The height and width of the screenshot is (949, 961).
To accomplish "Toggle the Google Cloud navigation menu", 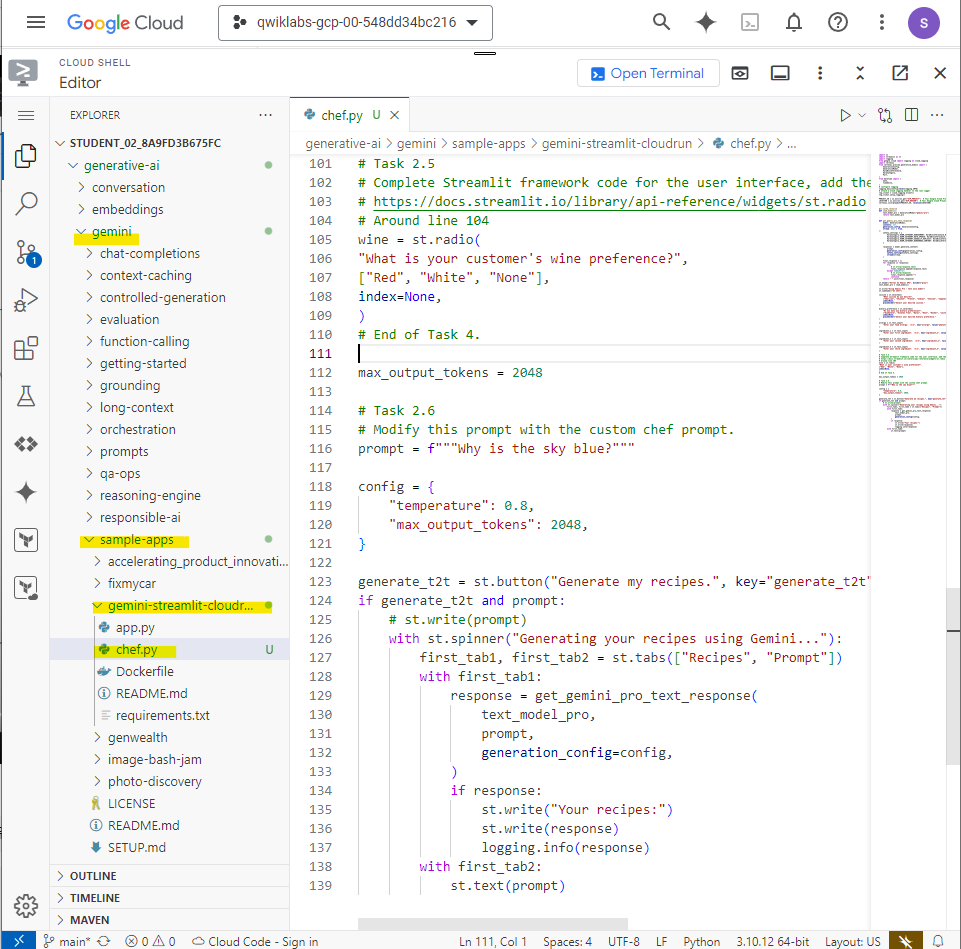I will pos(36,22).
